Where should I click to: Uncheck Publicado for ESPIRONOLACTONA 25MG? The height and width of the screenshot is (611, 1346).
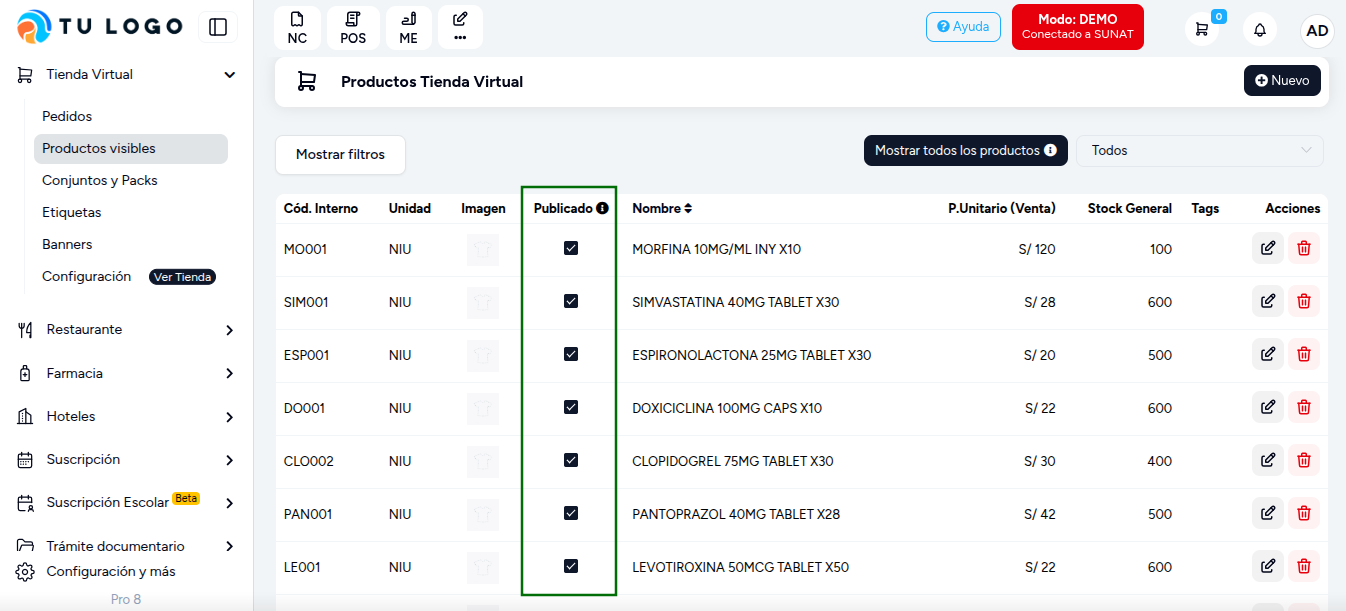click(571, 354)
